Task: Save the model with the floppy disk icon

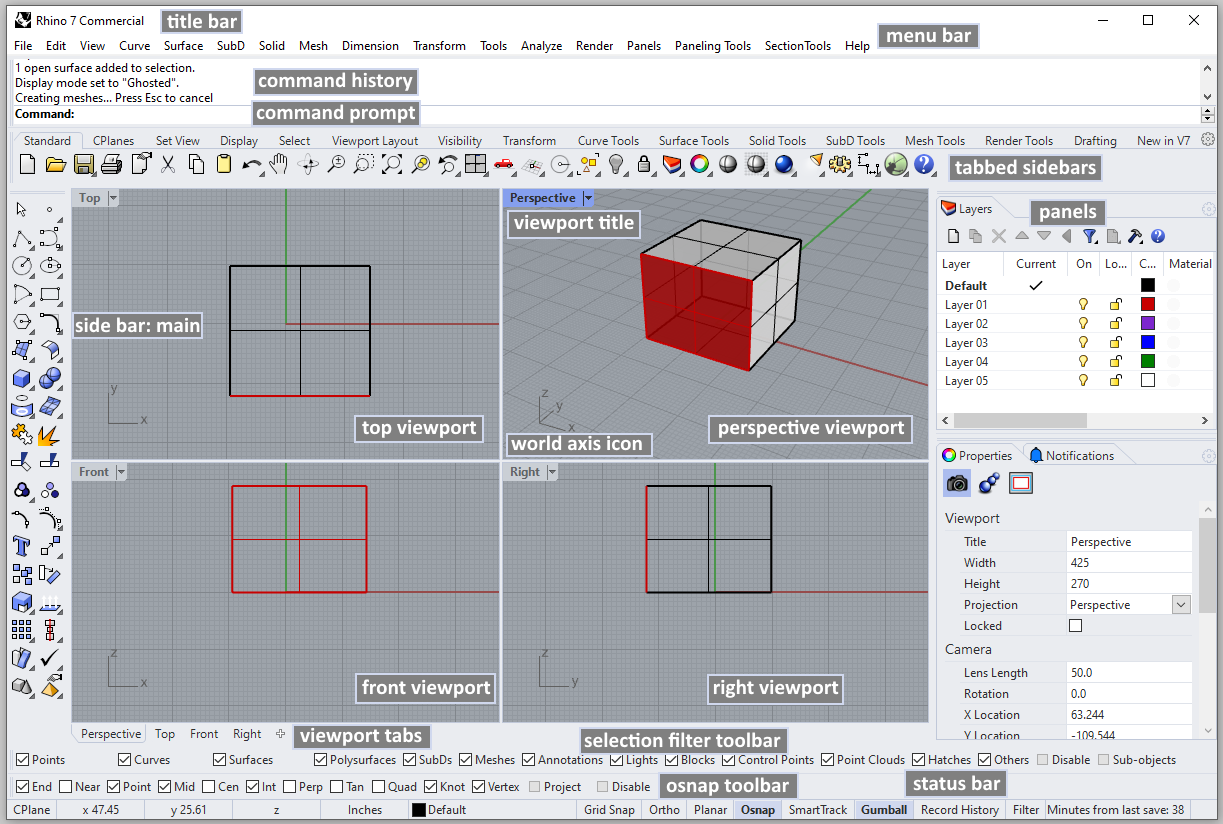Action: tap(84, 164)
